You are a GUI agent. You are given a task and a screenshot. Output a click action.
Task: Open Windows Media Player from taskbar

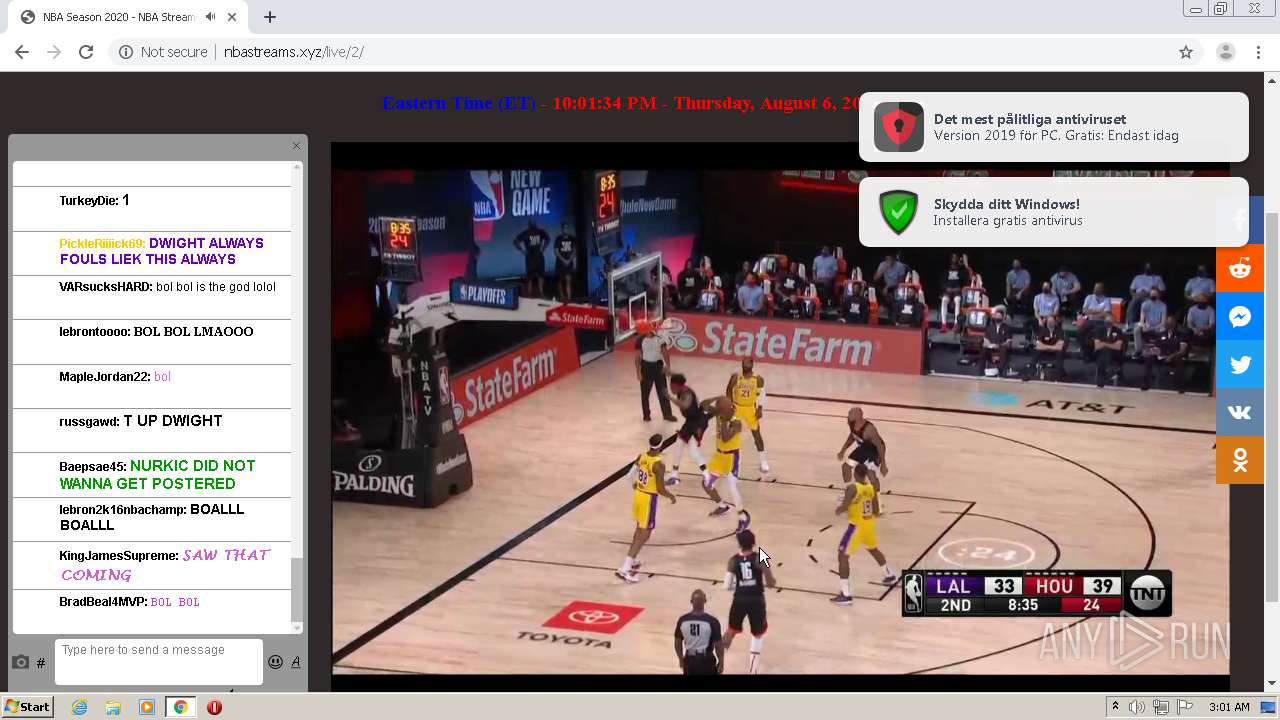(147, 707)
